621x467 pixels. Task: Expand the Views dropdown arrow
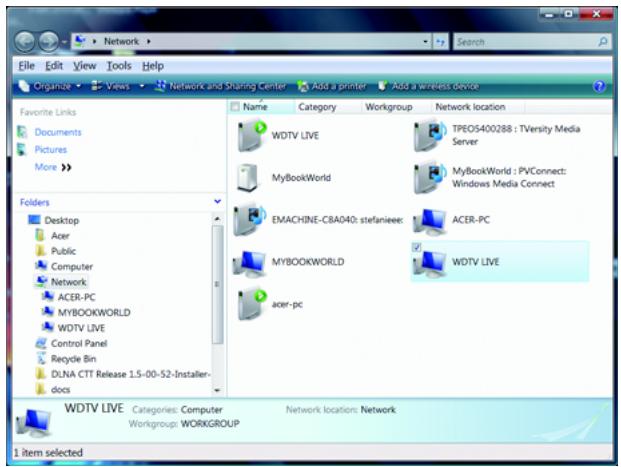(142, 86)
